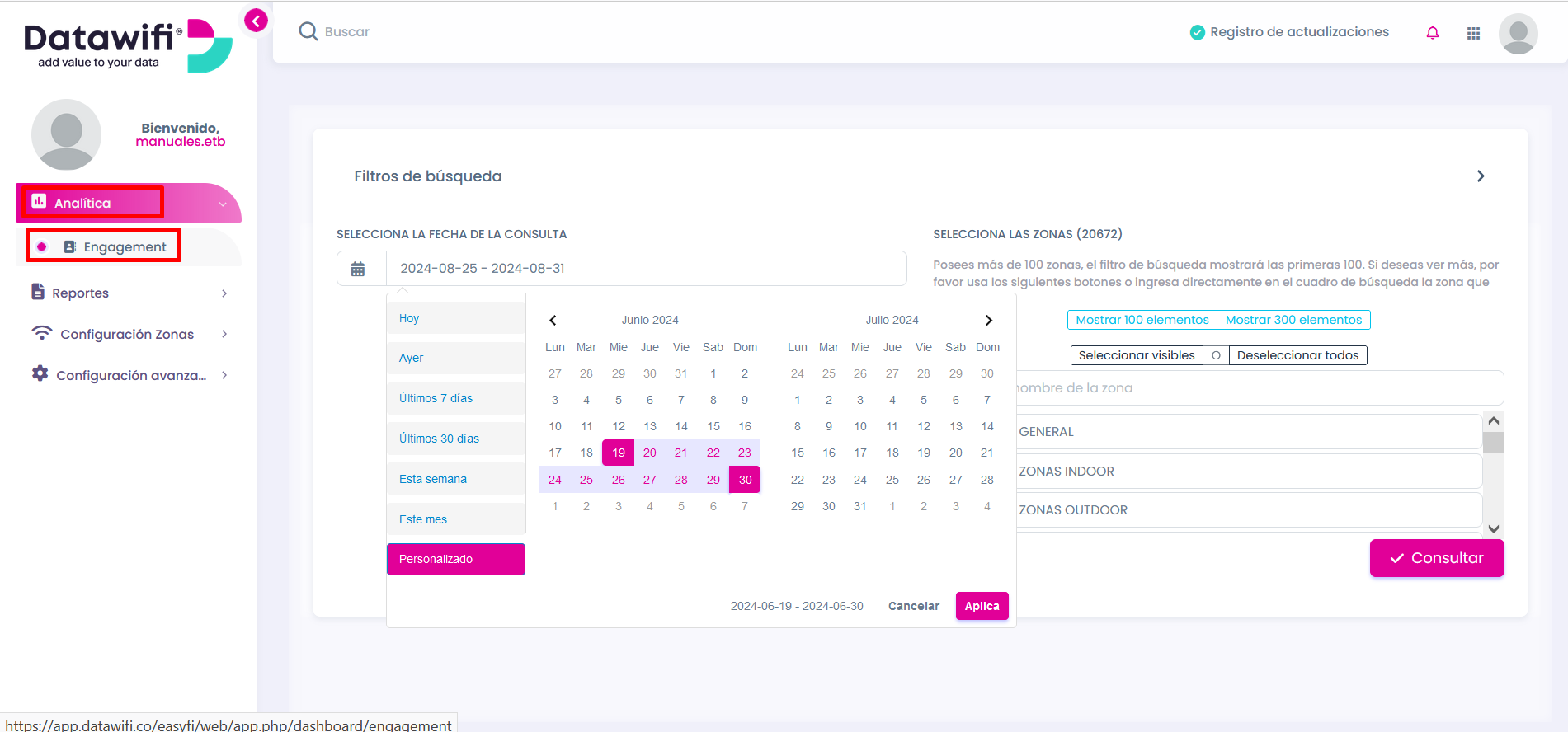Collapse the Filtros de búsqueda panel chevron
Viewport: 1568px width, 732px height.
[x=1481, y=176]
